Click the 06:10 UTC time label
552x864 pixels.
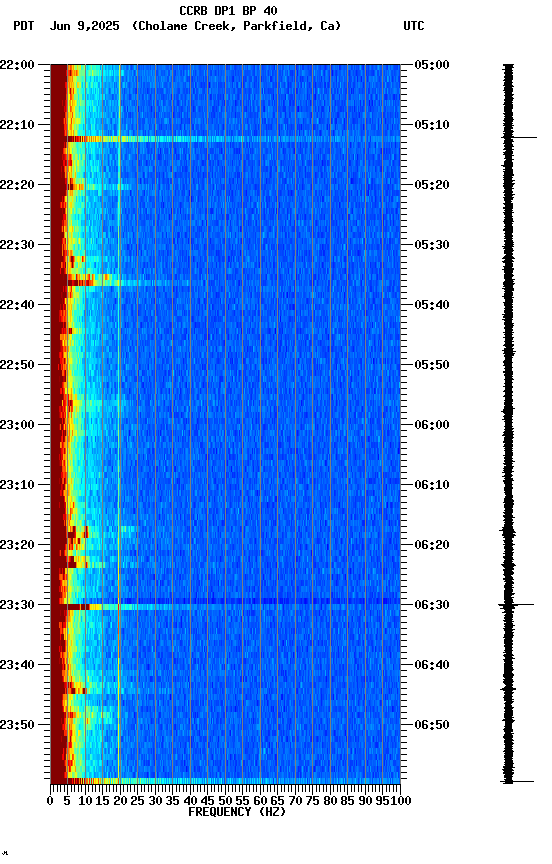pyautogui.click(x=432, y=485)
